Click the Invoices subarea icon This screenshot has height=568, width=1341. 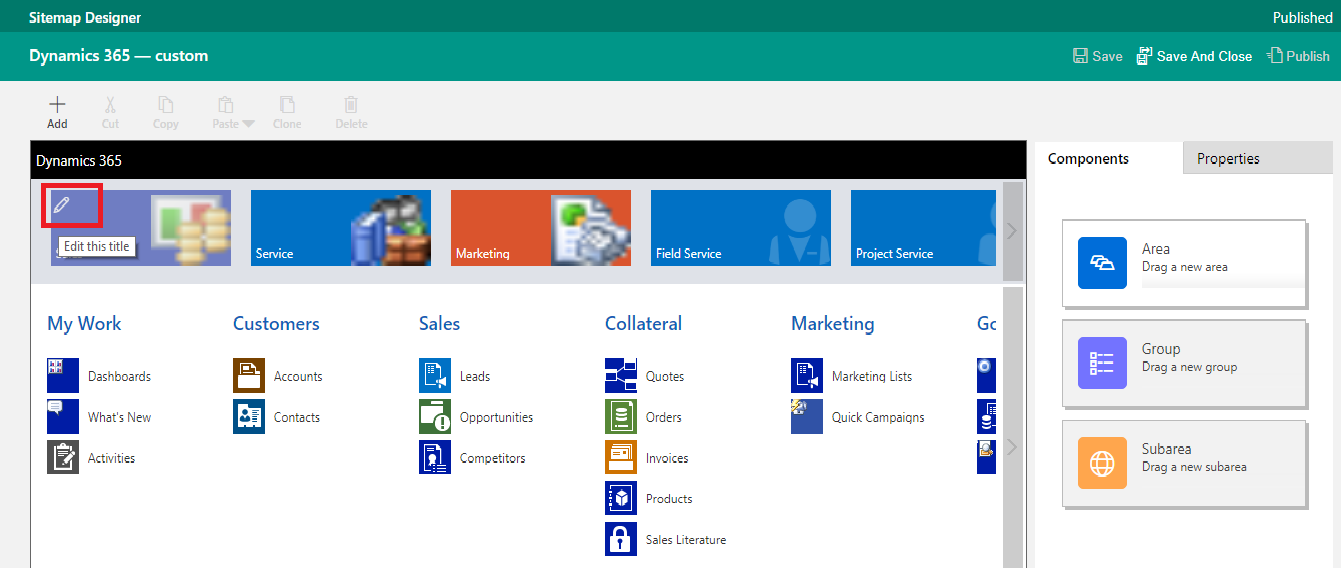621,458
